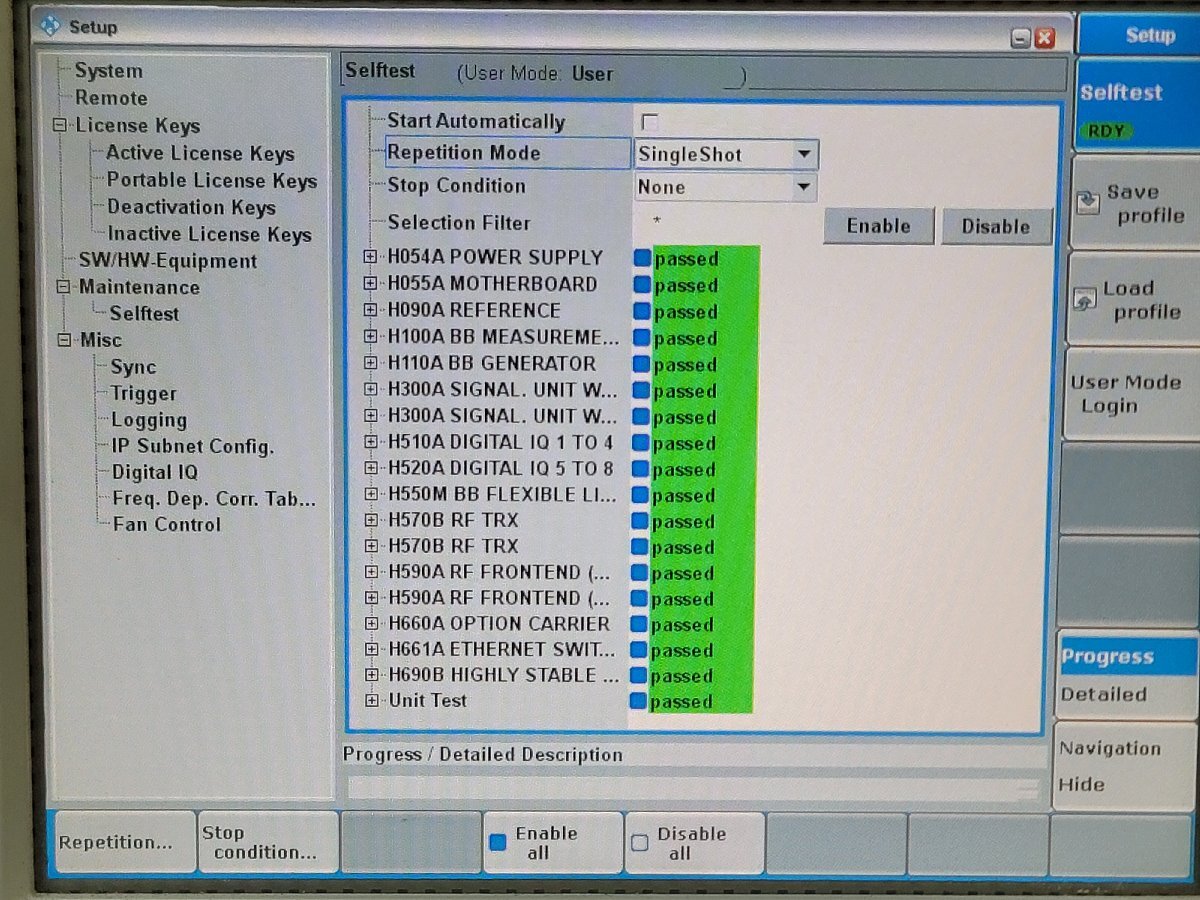Toggle the blue checkbox for H510A DIGITAL IQ 1 TO 4
The width and height of the screenshot is (1200, 900).
641,443
